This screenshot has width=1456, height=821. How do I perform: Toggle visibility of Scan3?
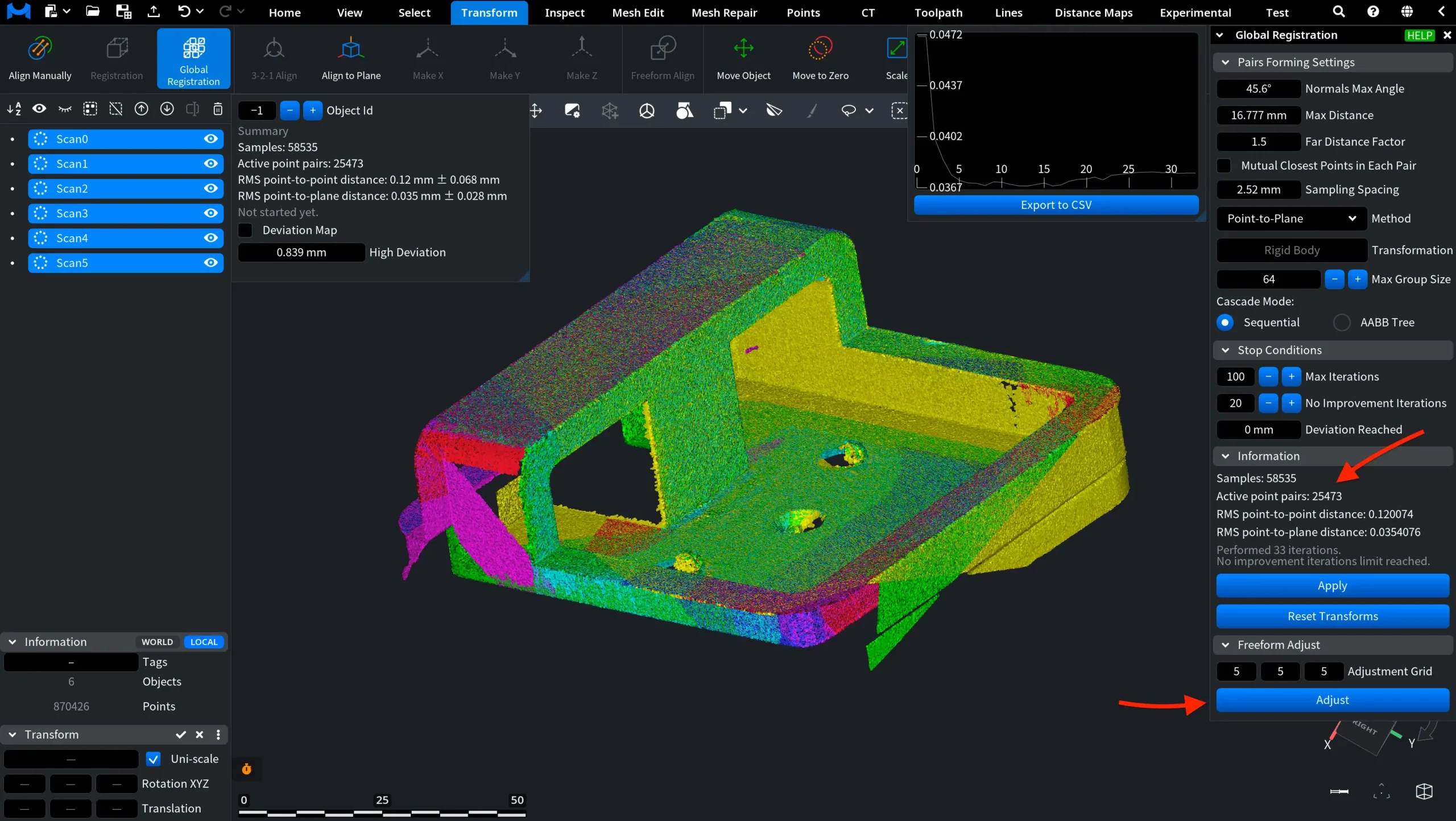[211, 213]
